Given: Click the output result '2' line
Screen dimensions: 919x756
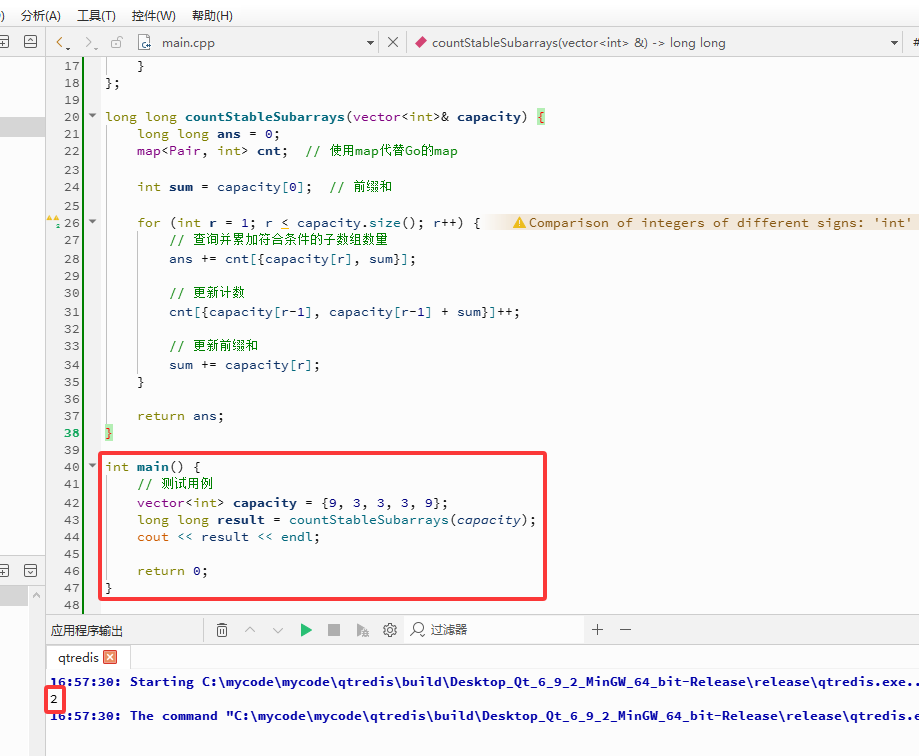Looking at the screenshot, I should coord(54,699).
